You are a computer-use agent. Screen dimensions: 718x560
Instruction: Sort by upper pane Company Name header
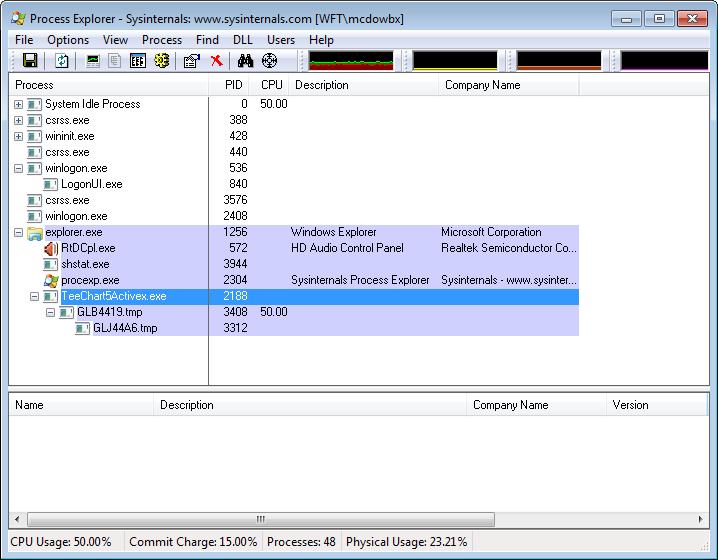(509, 85)
